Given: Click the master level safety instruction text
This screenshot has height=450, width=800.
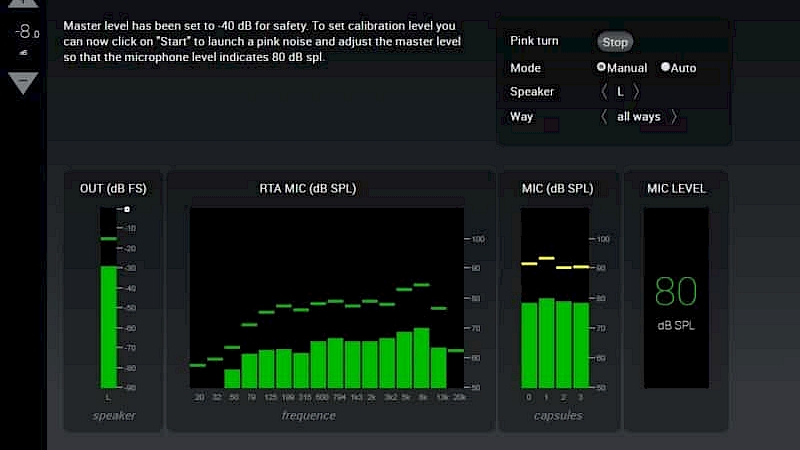Looking at the screenshot, I should 262,41.
